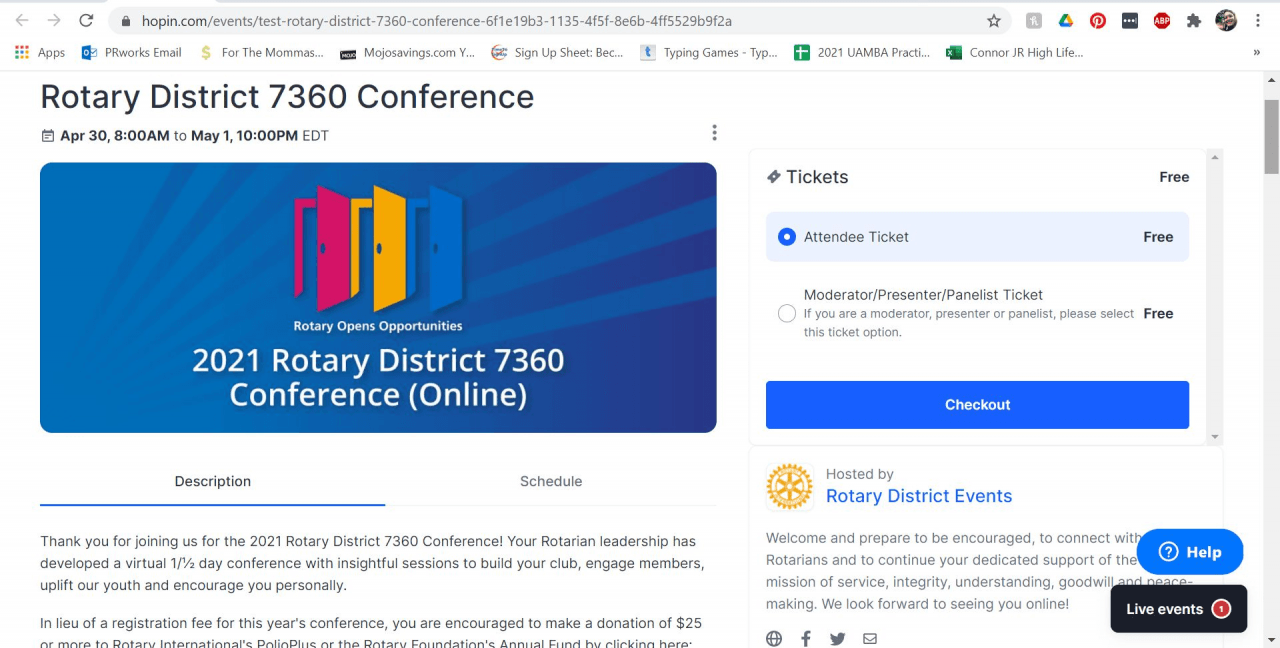This screenshot has width=1280, height=648.
Task: Open the host's Facebook page
Action: (806, 639)
